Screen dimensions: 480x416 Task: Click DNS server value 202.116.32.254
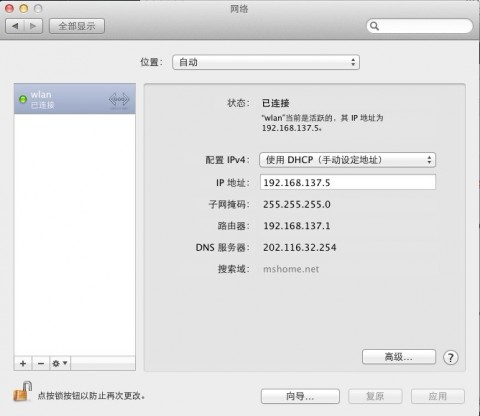300,247
